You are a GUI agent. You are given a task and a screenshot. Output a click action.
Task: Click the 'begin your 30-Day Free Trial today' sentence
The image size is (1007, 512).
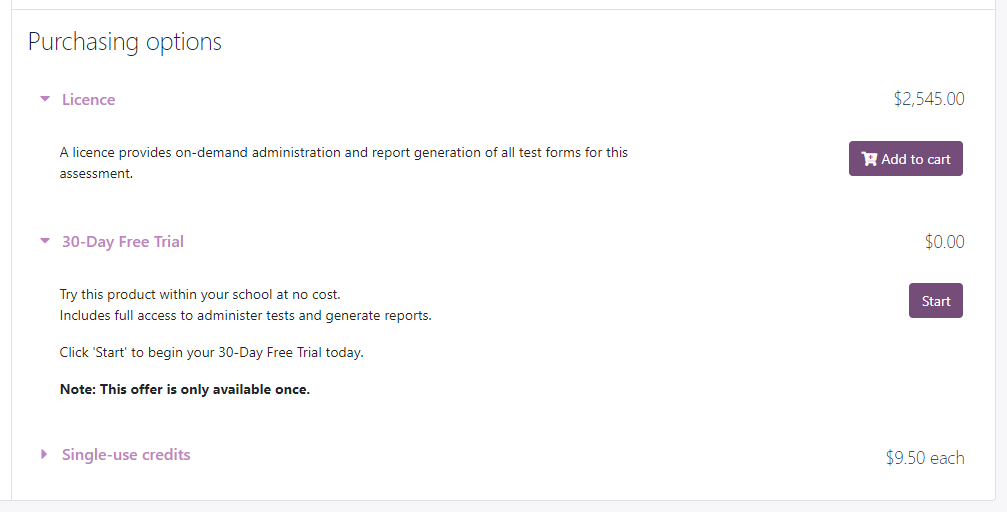click(211, 352)
